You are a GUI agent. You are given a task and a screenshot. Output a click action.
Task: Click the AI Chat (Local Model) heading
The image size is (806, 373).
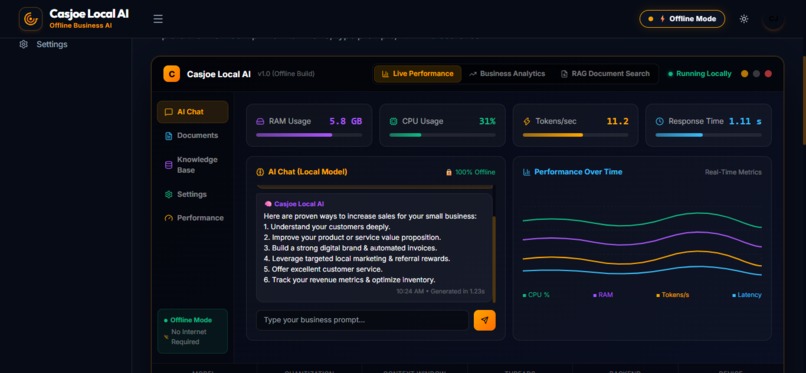tap(307, 172)
